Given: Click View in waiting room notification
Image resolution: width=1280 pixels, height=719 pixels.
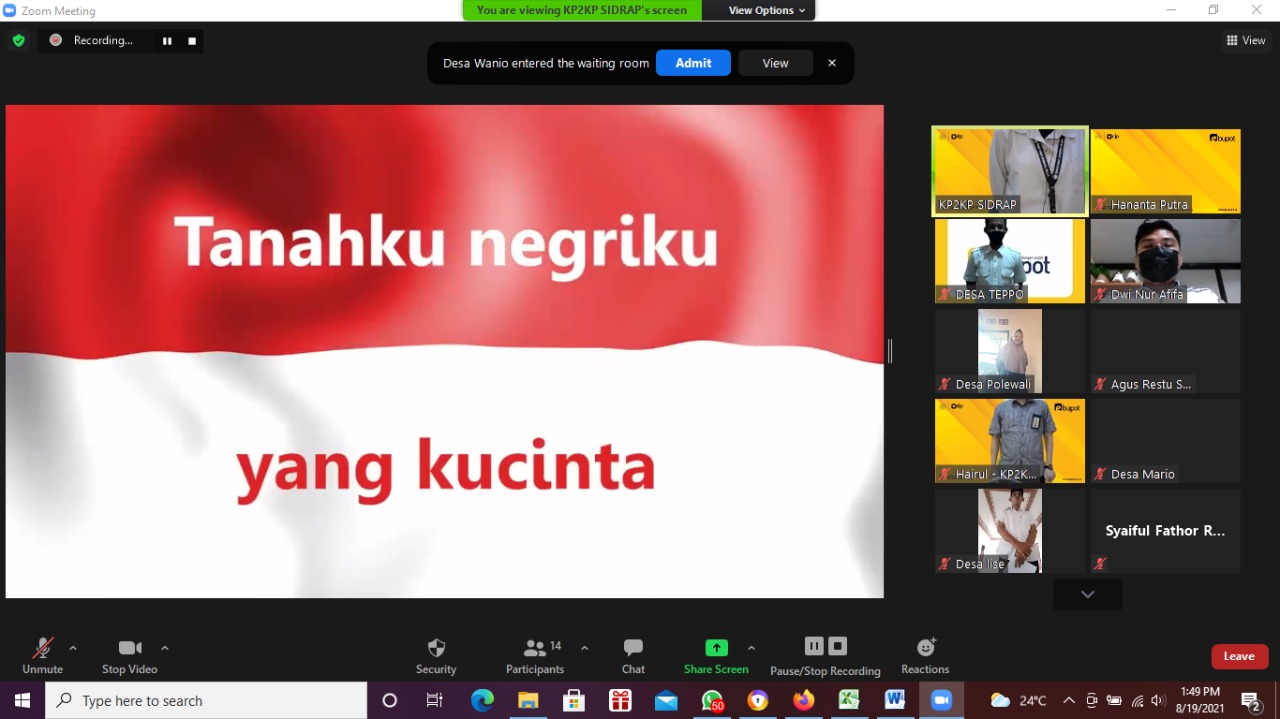Looking at the screenshot, I should click(x=775, y=63).
